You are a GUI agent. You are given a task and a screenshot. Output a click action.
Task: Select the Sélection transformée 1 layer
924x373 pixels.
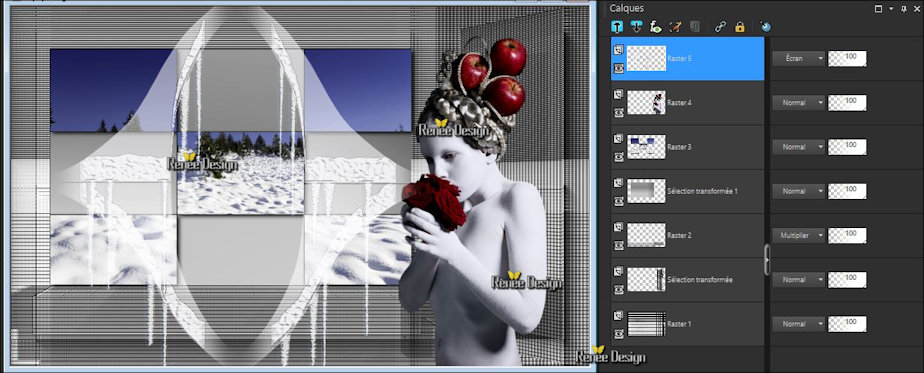[688, 191]
